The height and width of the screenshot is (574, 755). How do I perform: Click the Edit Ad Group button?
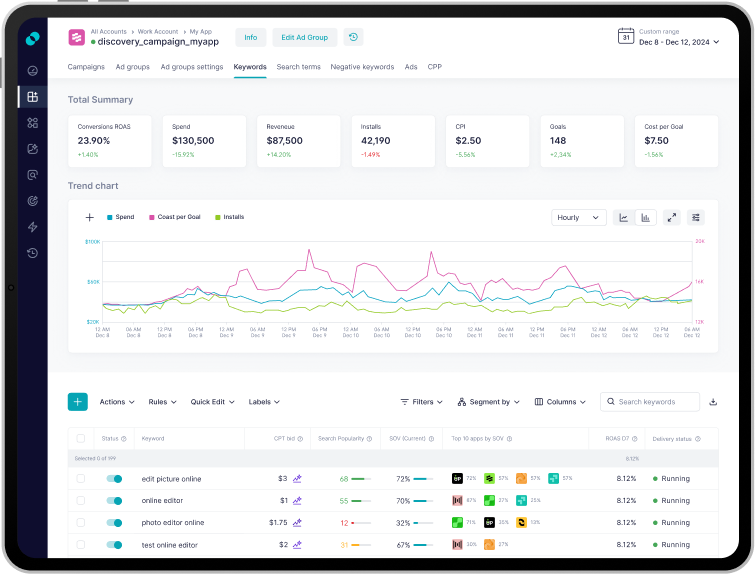click(304, 37)
